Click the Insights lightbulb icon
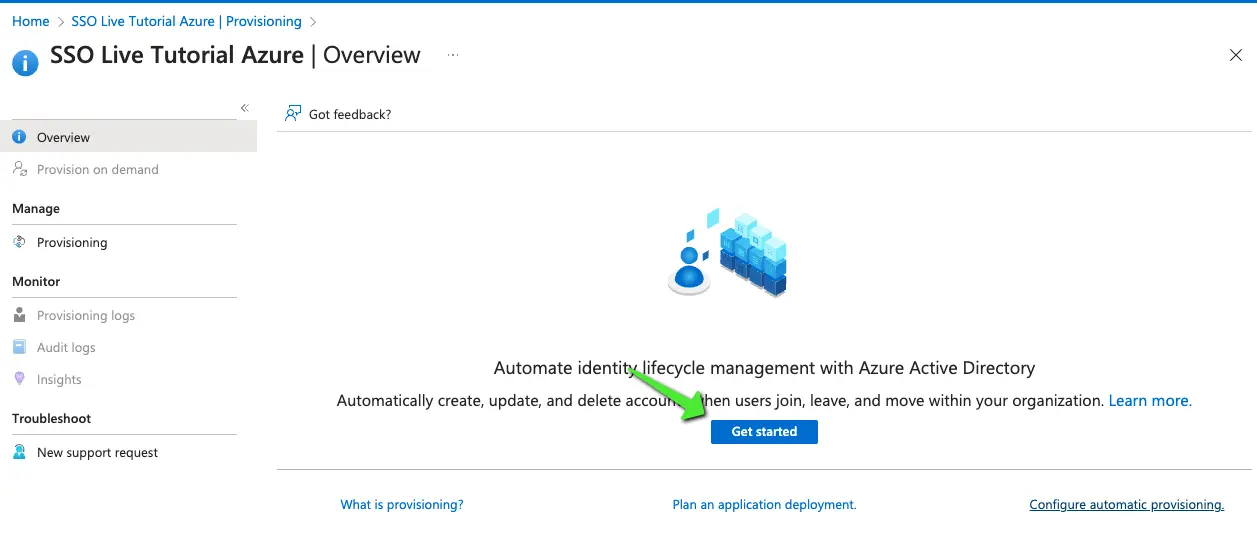1257x552 pixels. tap(19, 379)
